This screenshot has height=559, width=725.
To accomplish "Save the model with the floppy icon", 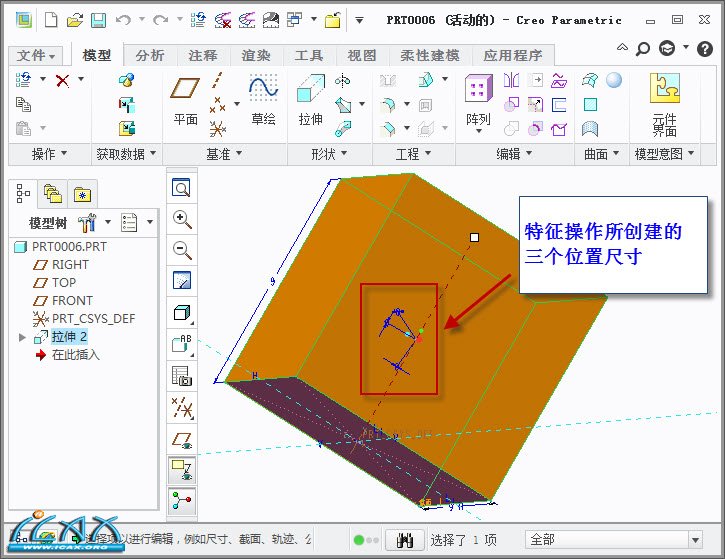I will coord(98,20).
